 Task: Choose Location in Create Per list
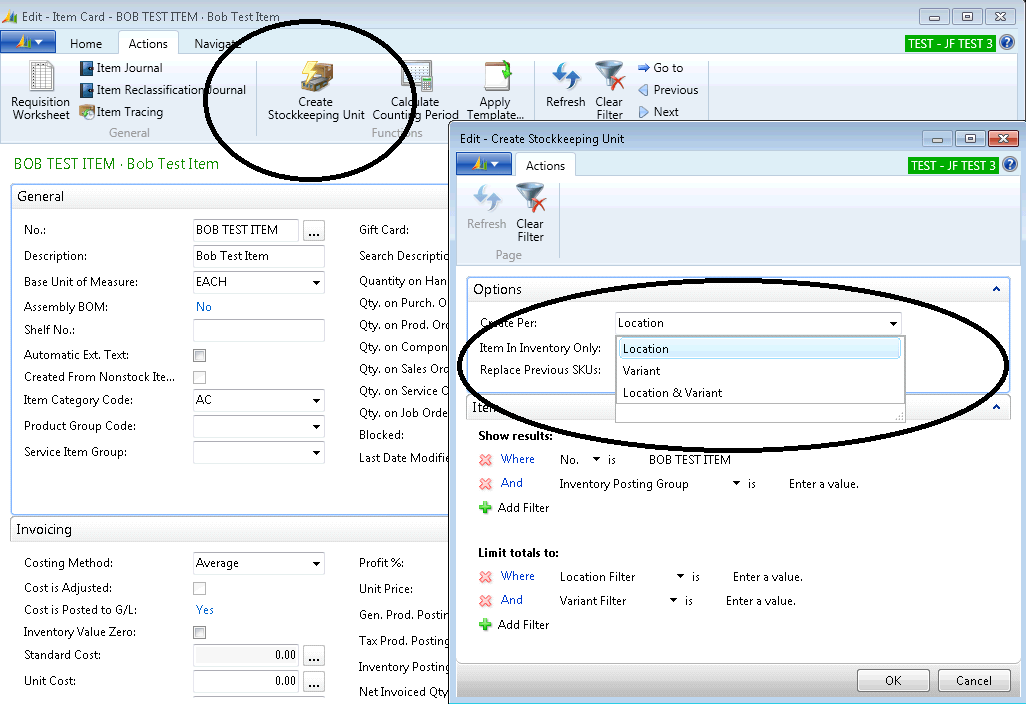coord(759,349)
